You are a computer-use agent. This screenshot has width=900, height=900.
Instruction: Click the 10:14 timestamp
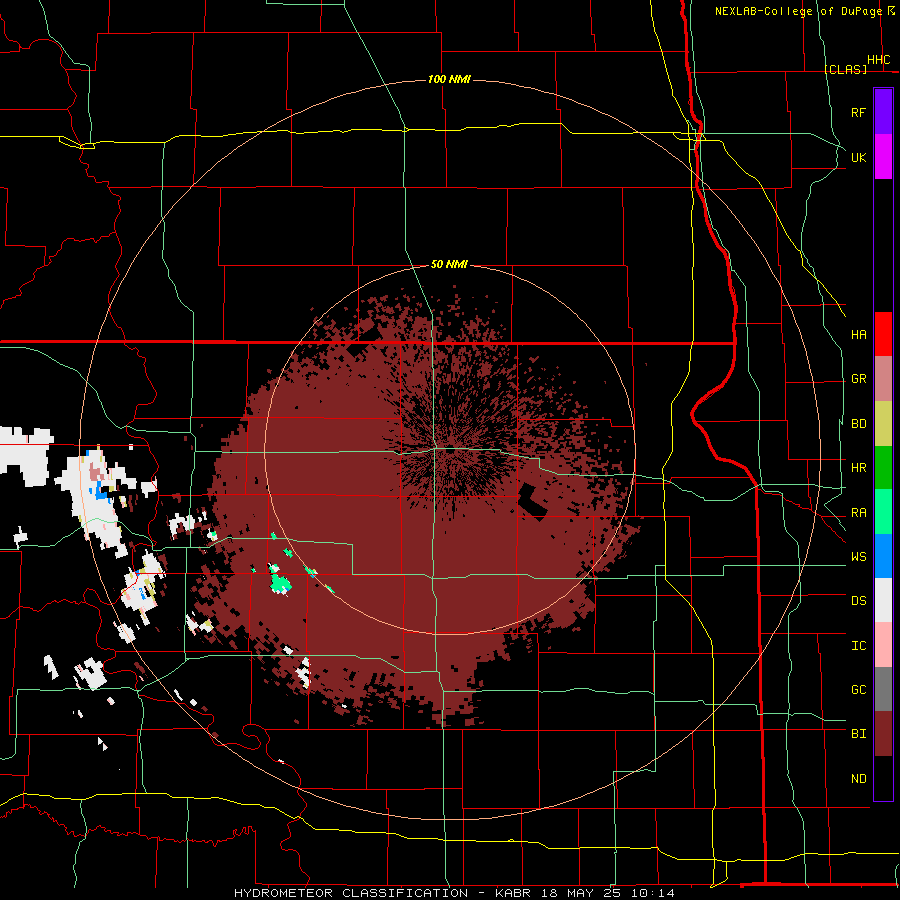pyautogui.click(x=653, y=893)
